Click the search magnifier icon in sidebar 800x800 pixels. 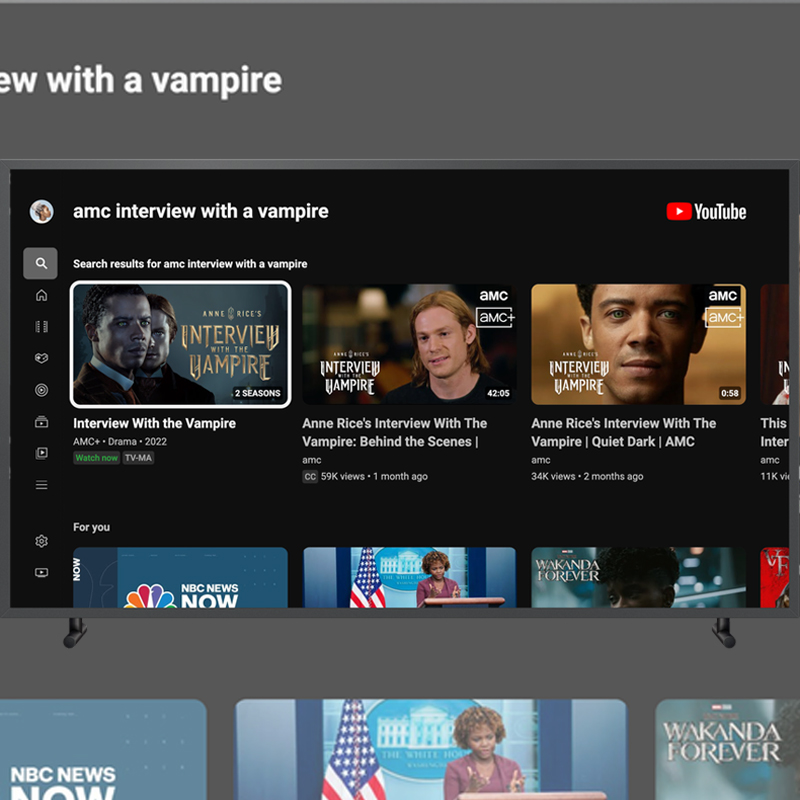(41, 264)
